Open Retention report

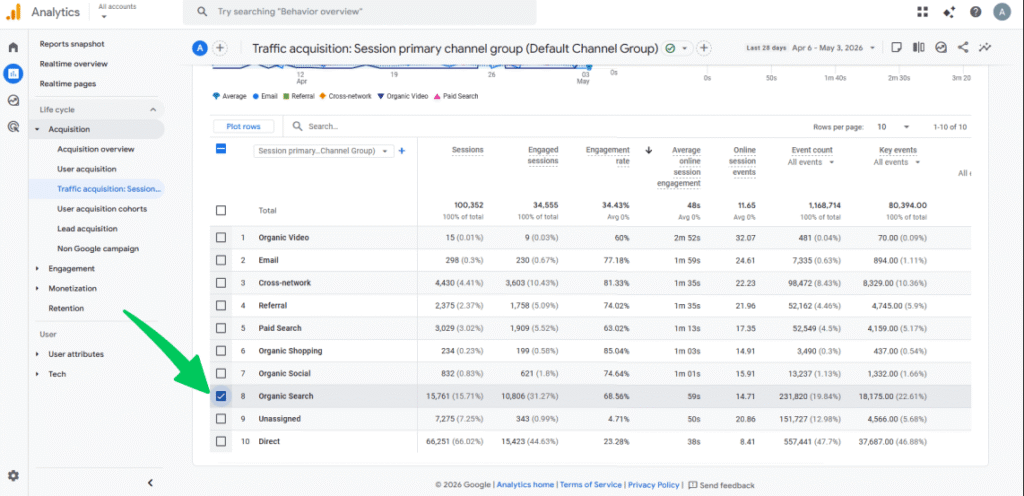[x=66, y=308]
